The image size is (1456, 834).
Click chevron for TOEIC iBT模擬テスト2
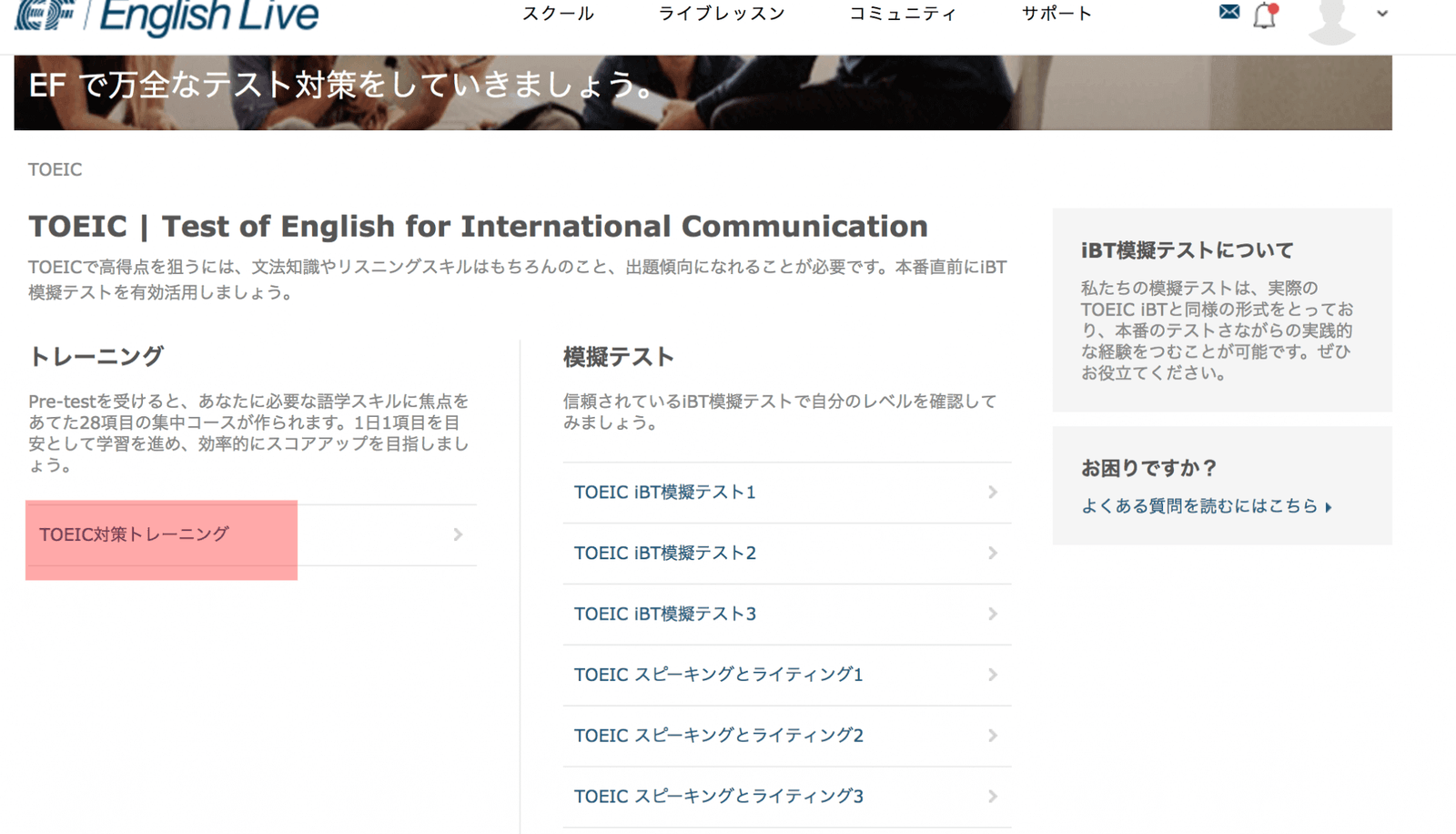pos(993,554)
